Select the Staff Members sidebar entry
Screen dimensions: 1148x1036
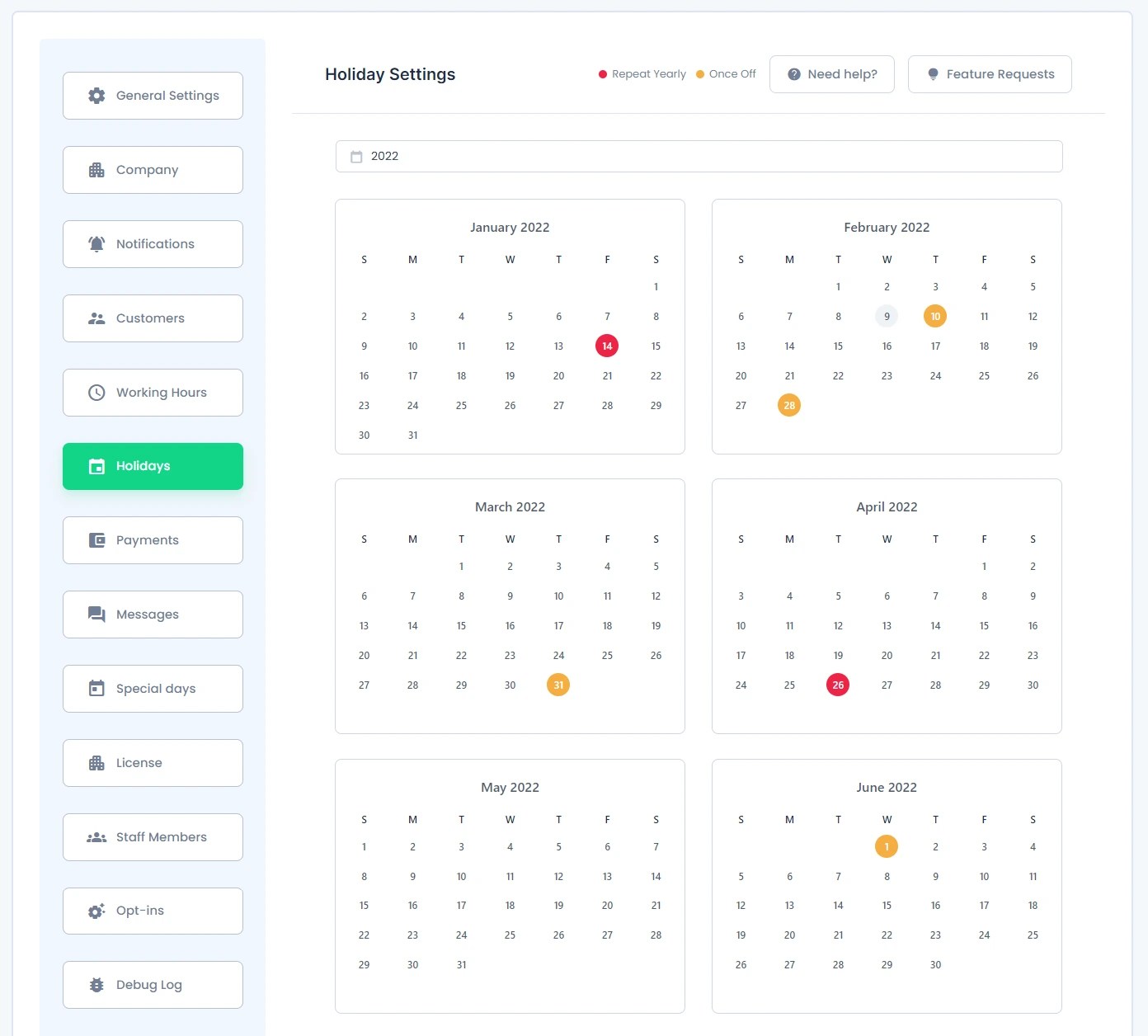153,836
